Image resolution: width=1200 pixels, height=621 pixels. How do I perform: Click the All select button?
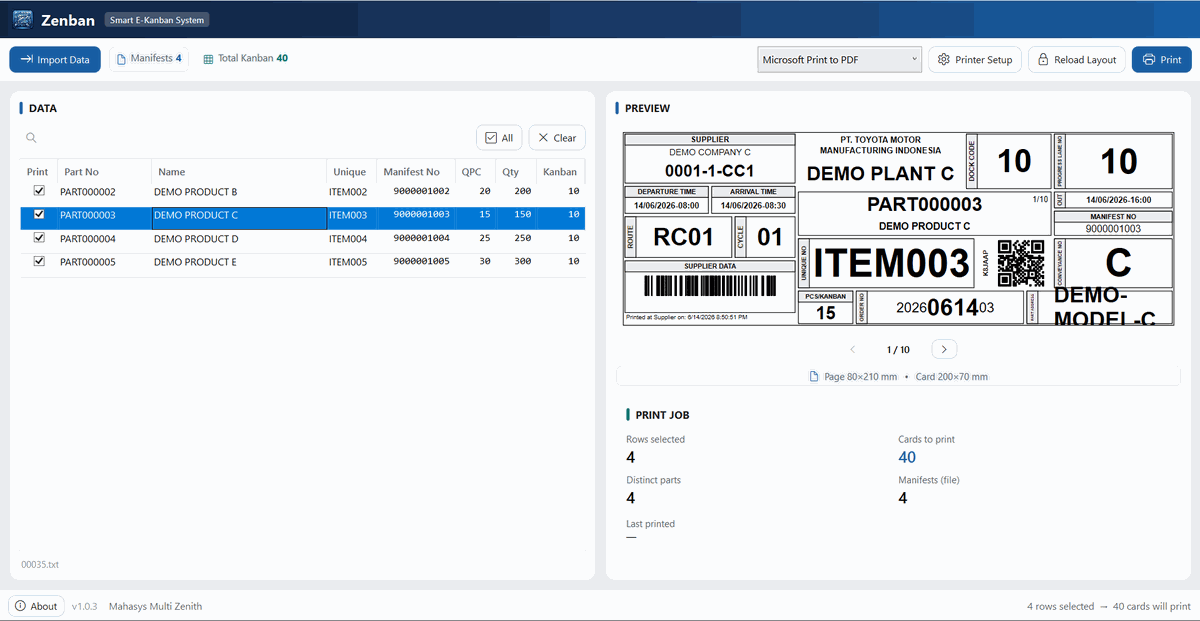coord(501,138)
